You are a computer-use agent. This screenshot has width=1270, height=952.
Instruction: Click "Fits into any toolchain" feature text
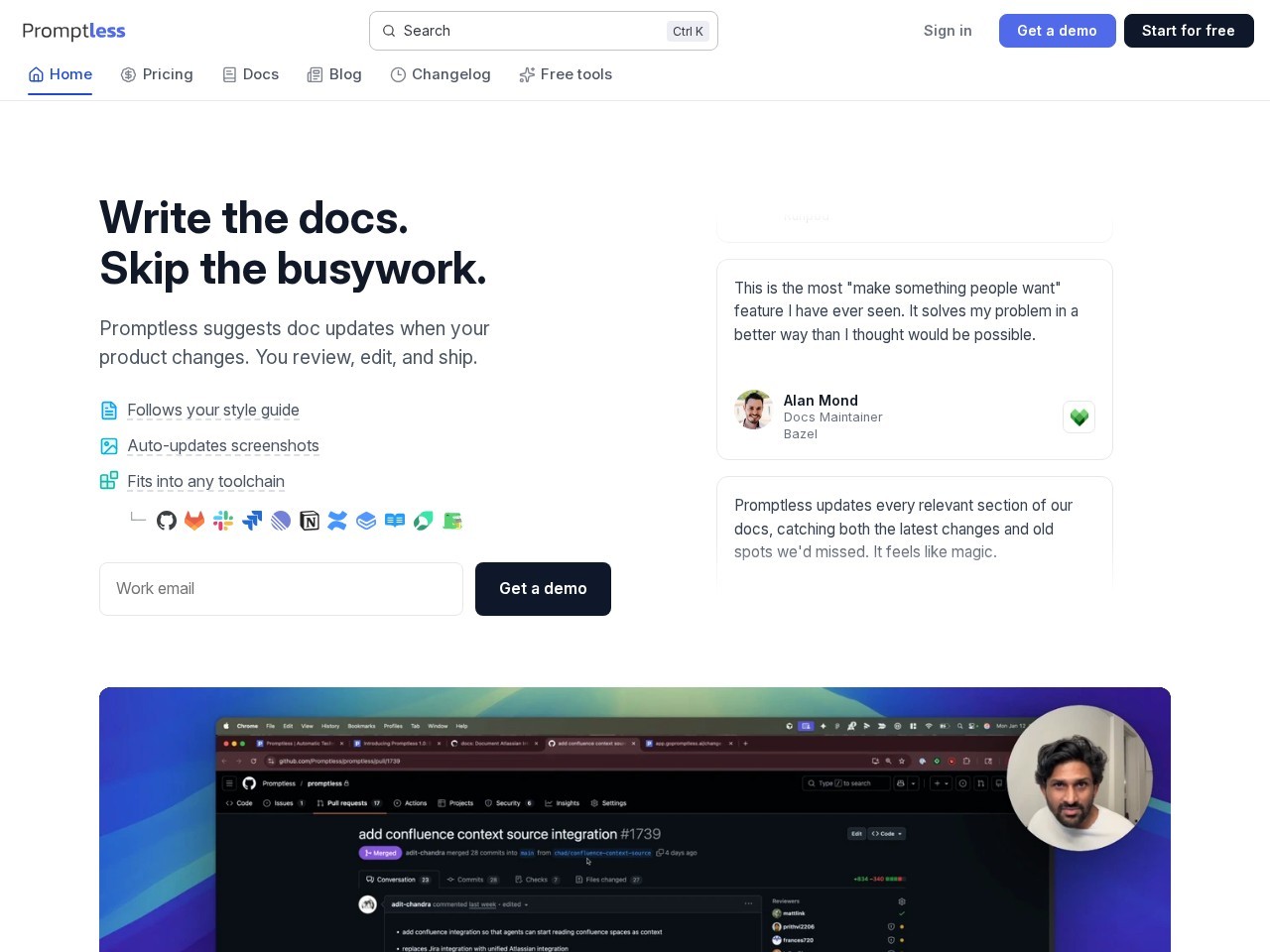(205, 482)
